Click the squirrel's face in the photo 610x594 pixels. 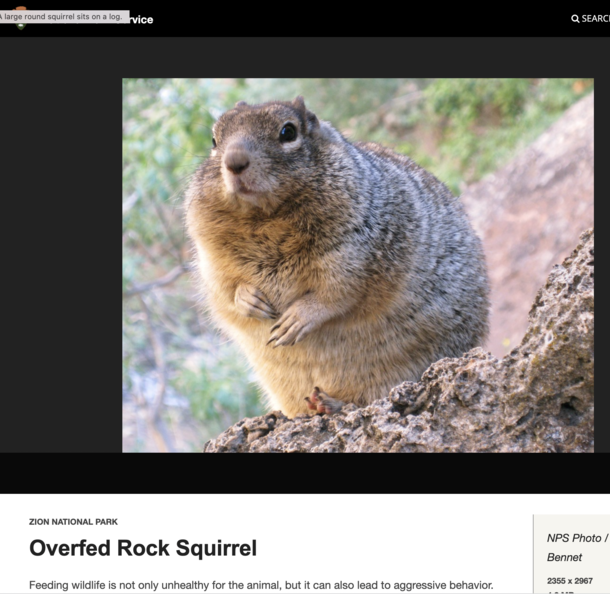tap(252, 148)
